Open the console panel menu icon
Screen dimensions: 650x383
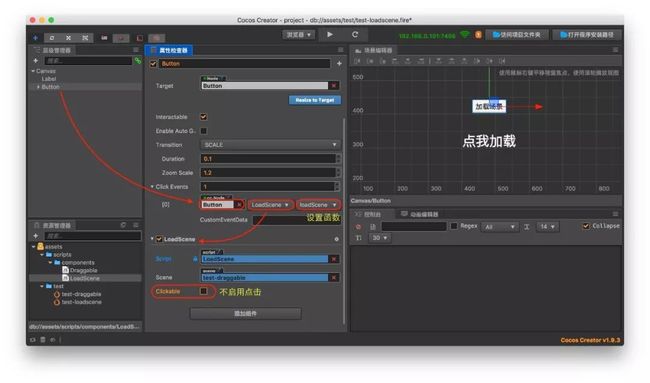pyautogui.click(x=616, y=214)
